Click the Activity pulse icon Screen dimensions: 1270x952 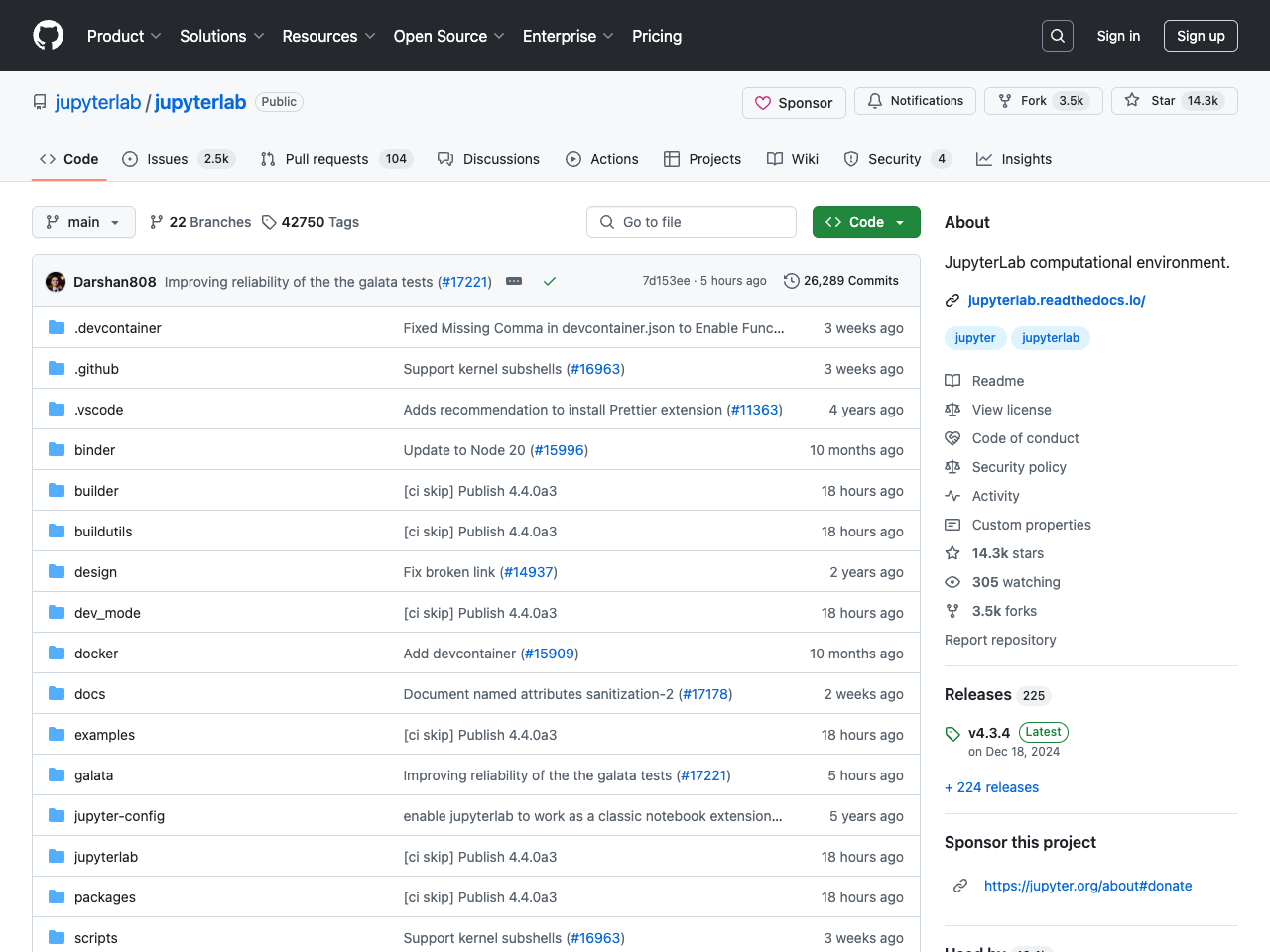(x=952, y=496)
